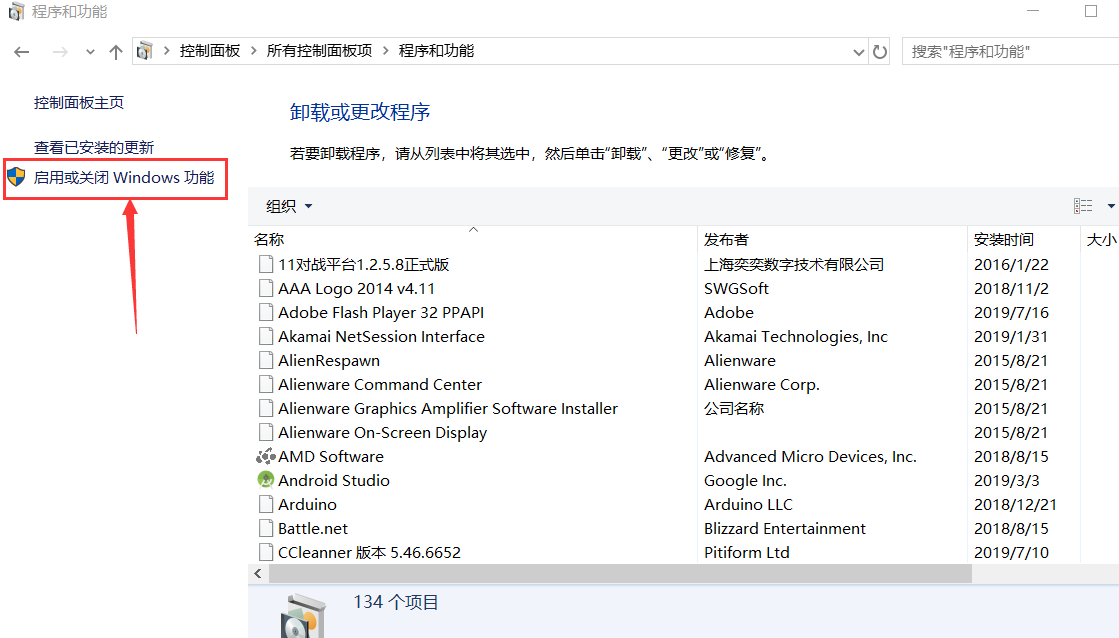Click the programs icon in details pane
Image resolution: width=1119 pixels, height=638 pixels.
point(303,614)
